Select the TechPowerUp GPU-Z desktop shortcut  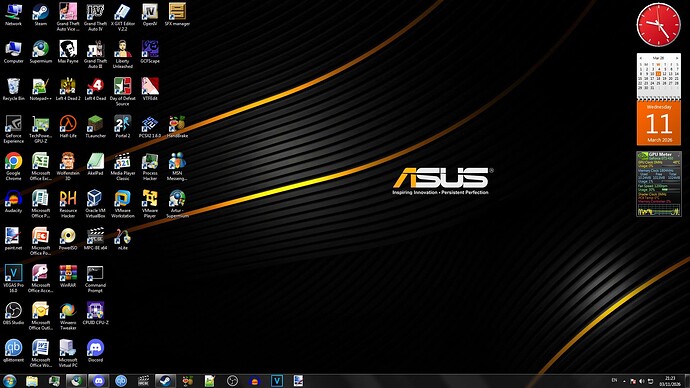tap(40, 129)
